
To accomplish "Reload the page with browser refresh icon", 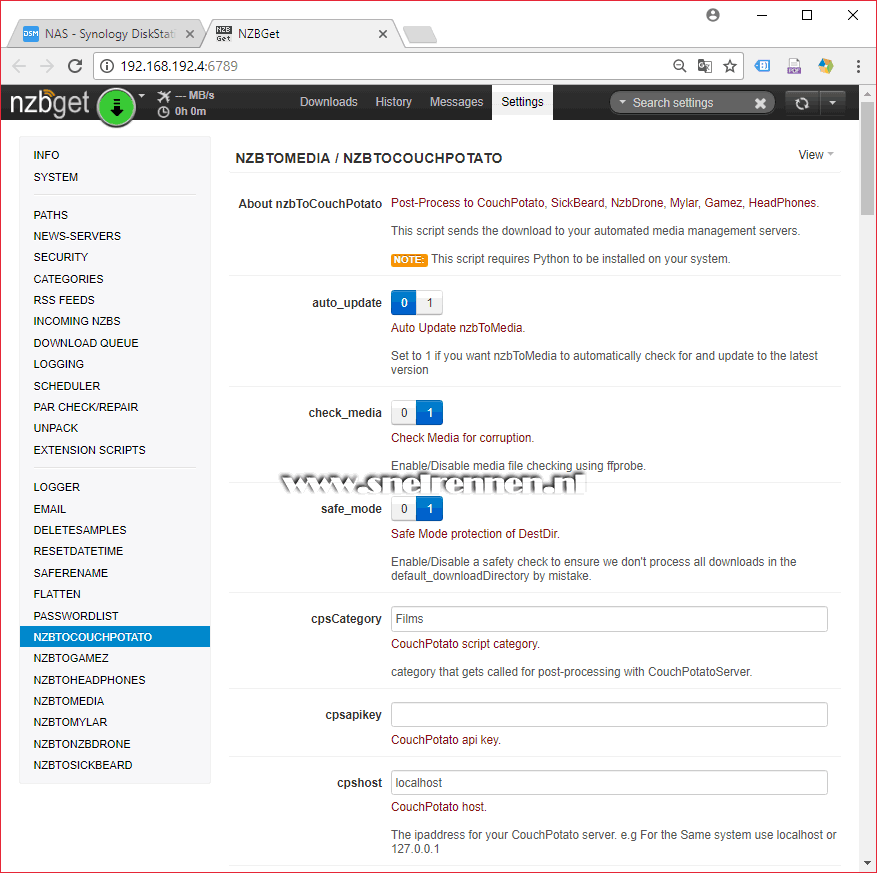I will [75, 66].
